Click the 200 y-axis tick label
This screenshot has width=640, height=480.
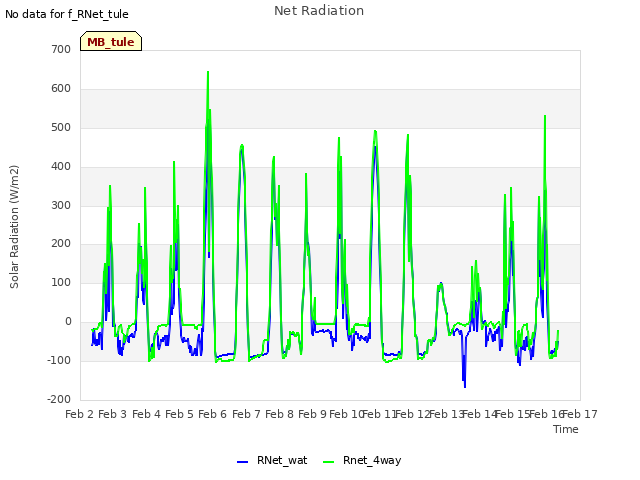61,244
